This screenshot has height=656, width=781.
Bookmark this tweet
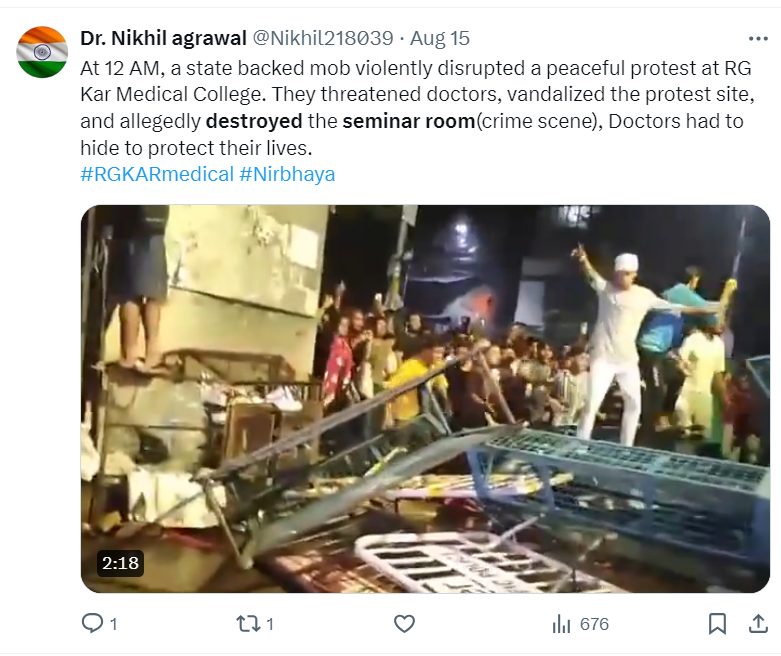tap(717, 624)
